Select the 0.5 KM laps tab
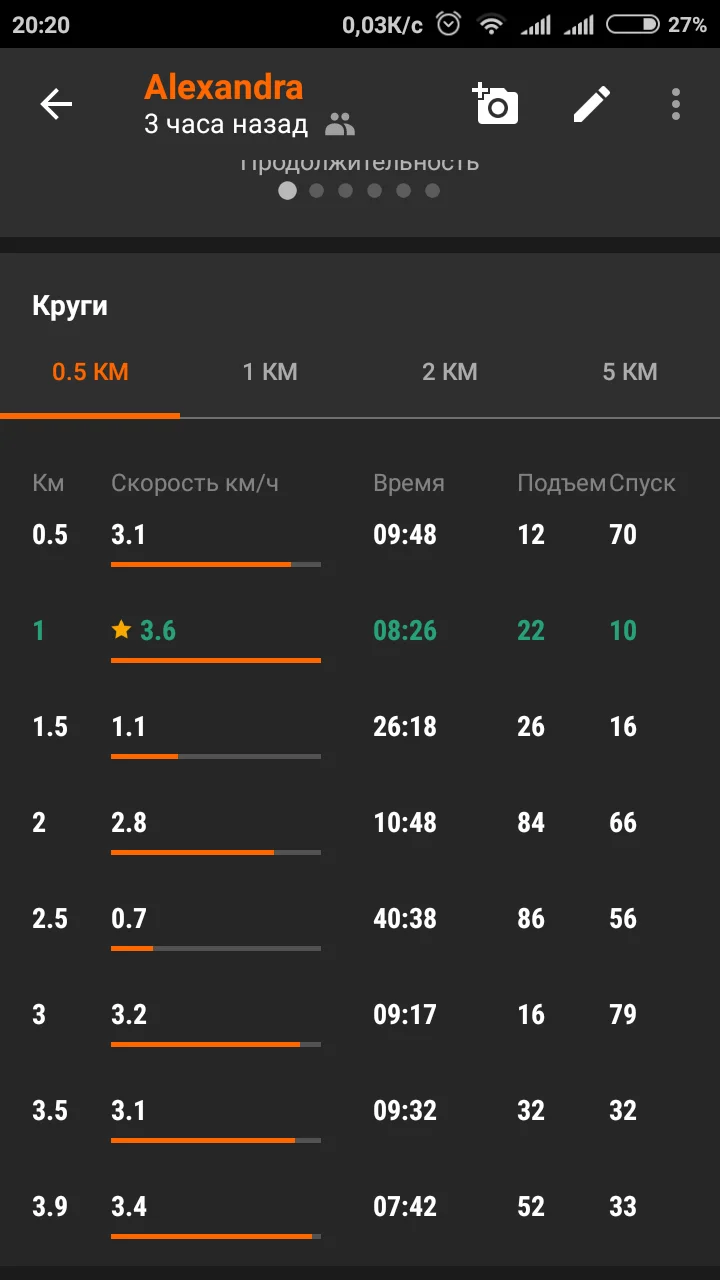720x1280 pixels. [90, 372]
